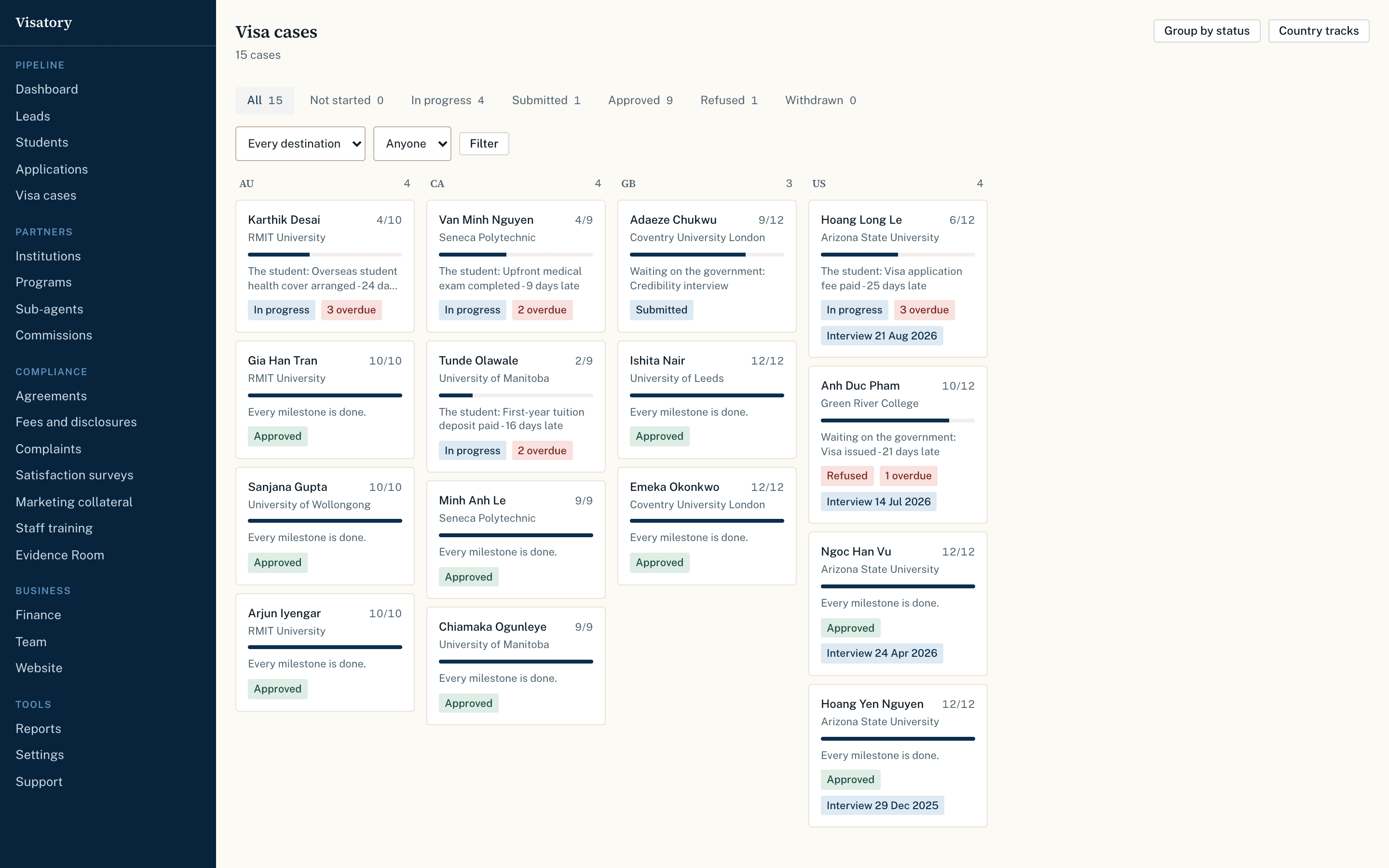Open Sub-agents page
The image size is (1389, 868).
click(49, 309)
